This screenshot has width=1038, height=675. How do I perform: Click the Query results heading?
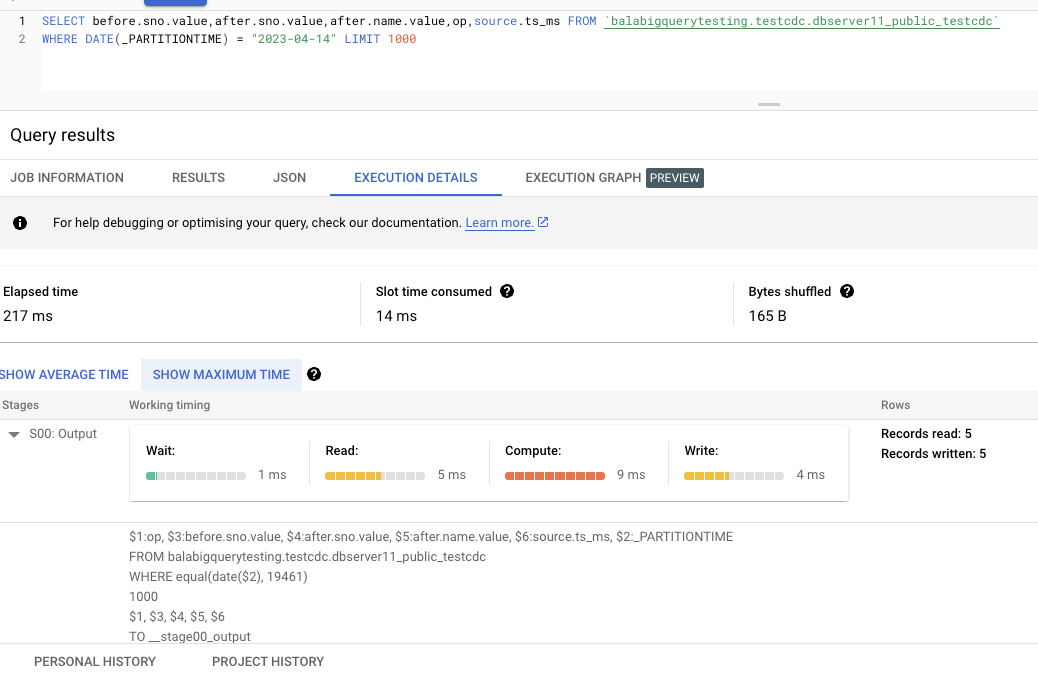(62, 135)
